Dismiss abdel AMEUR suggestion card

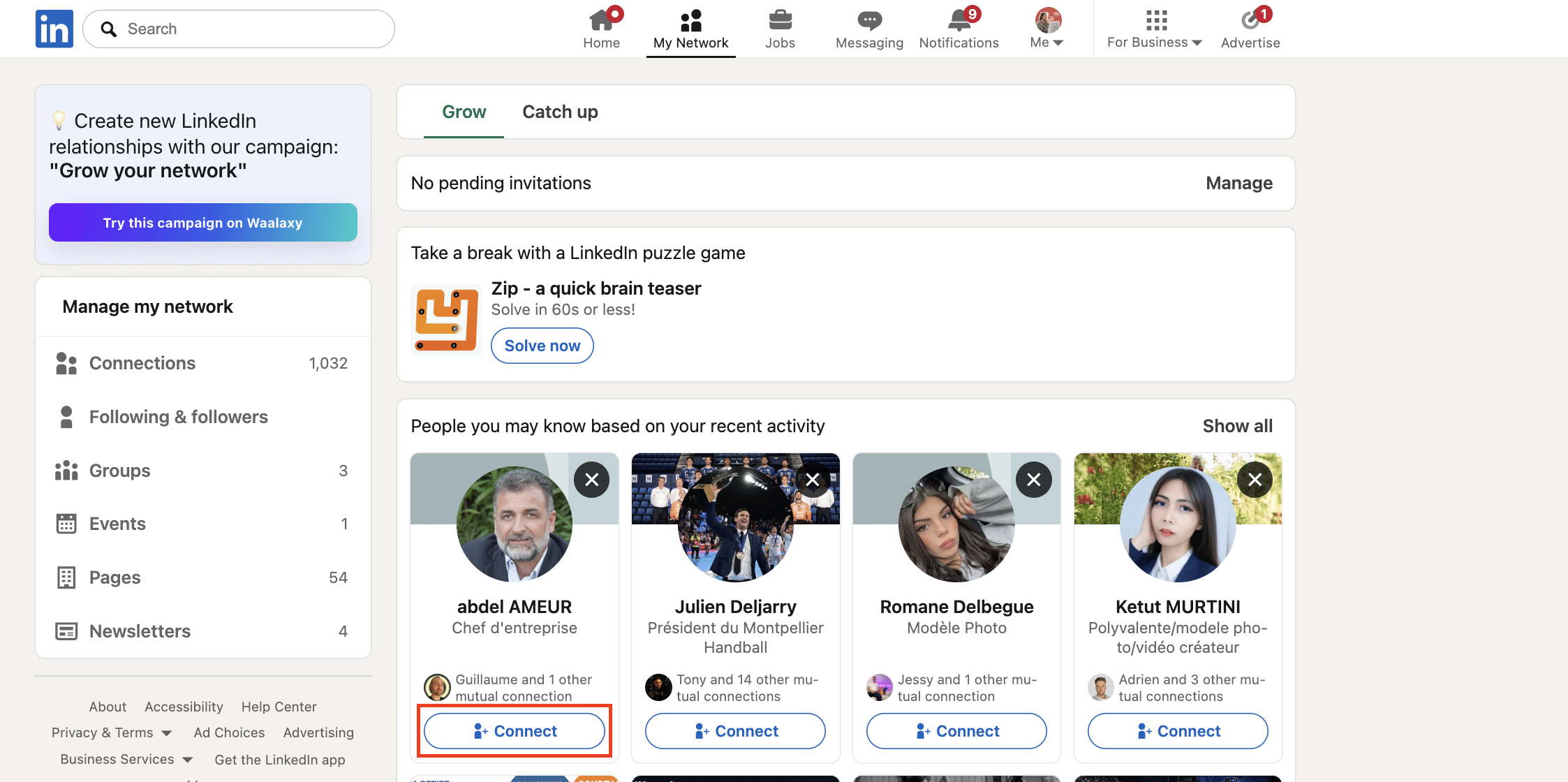point(591,480)
